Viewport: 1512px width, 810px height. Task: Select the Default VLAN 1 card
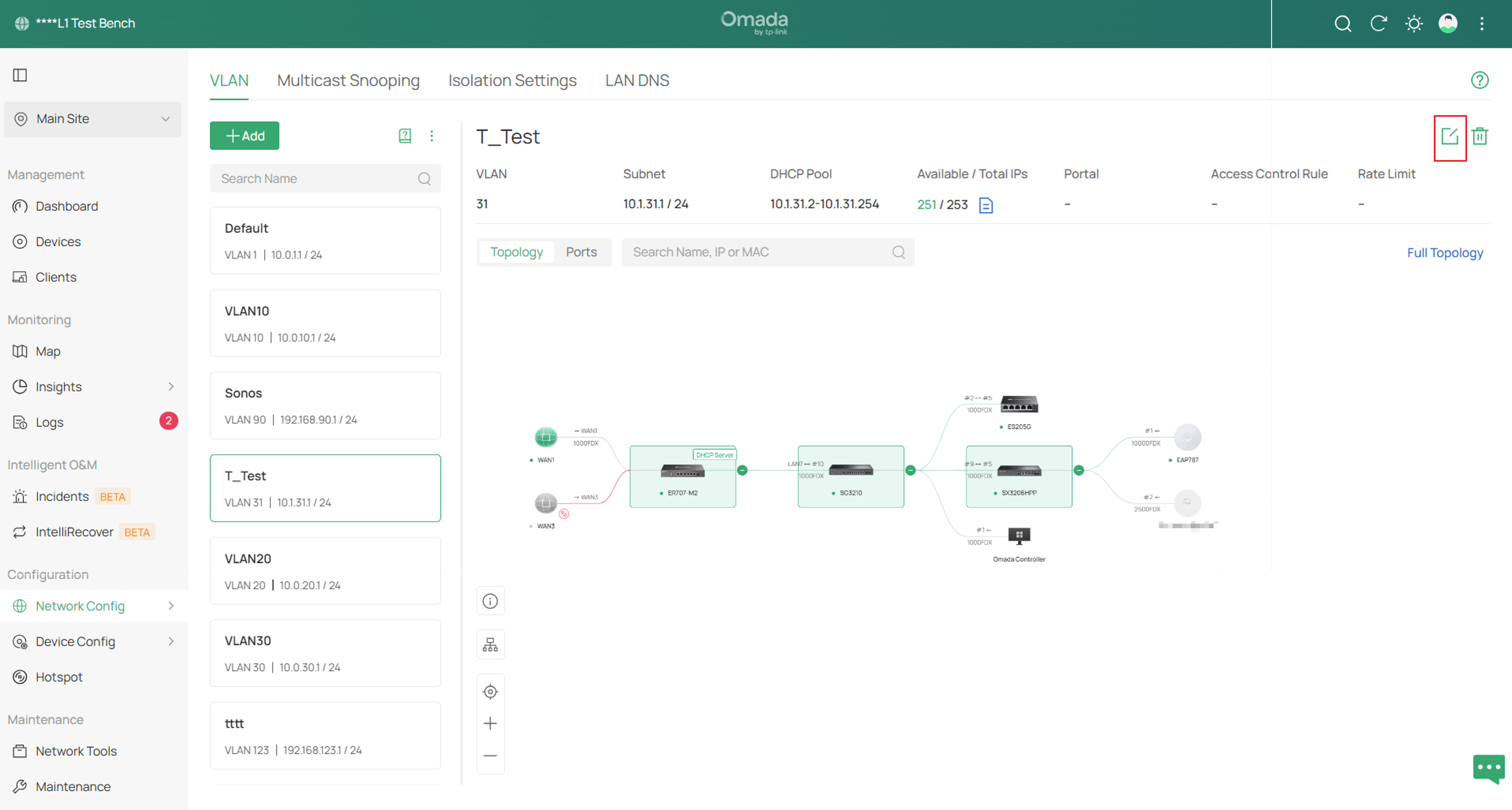(x=325, y=240)
